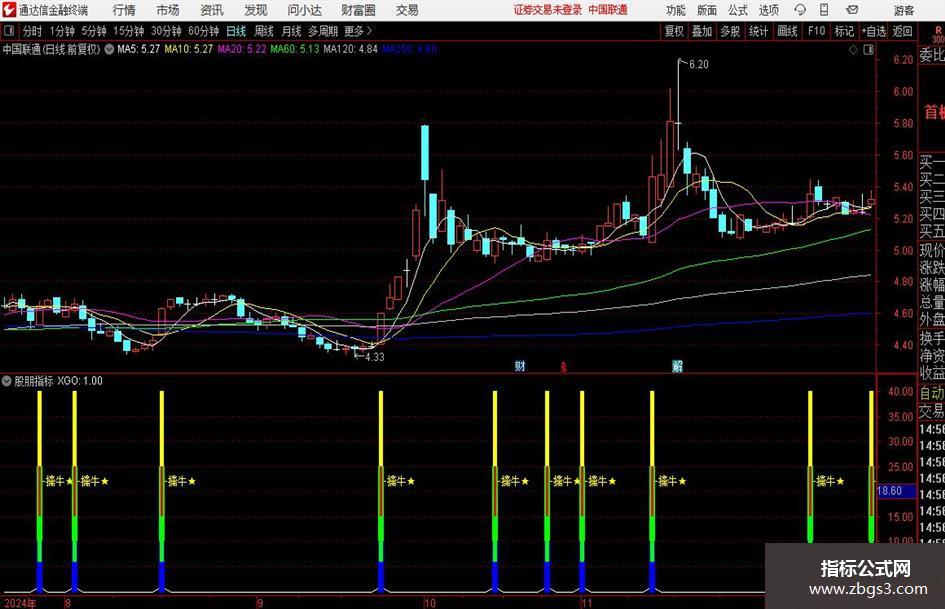
Task: Click the 4.33 low price label
Action: [x=374, y=357]
